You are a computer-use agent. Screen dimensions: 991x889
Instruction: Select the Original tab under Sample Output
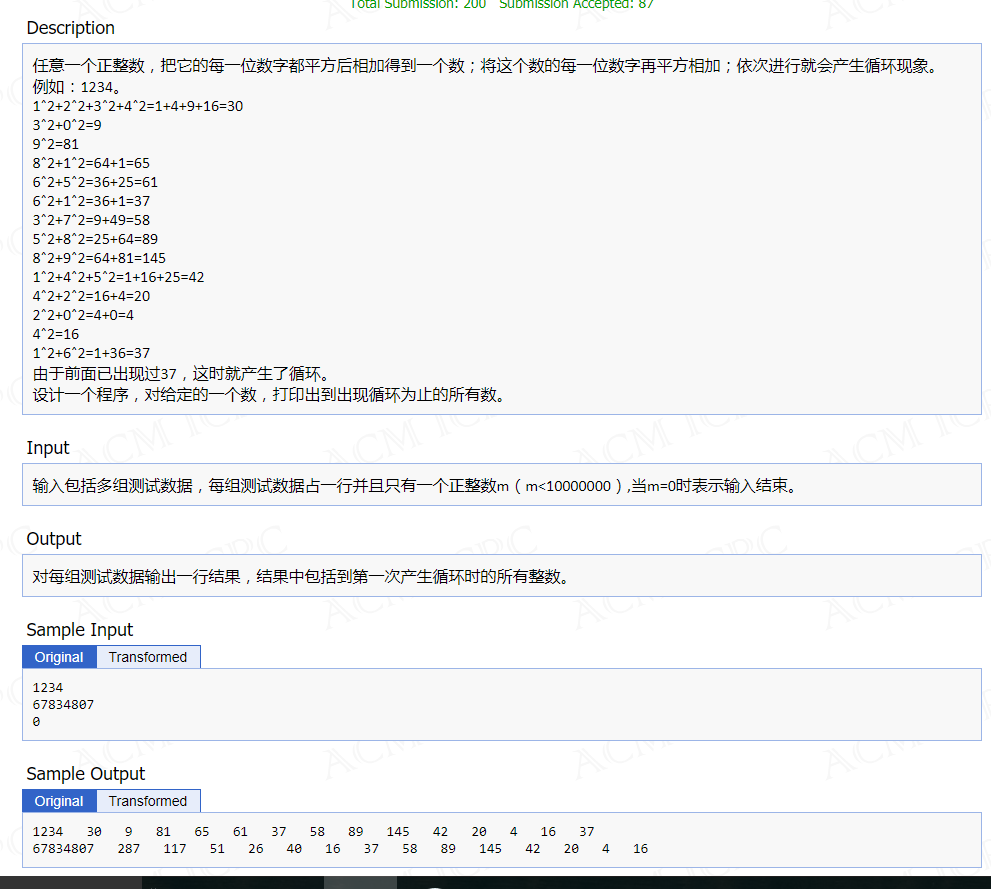(x=59, y=801)
